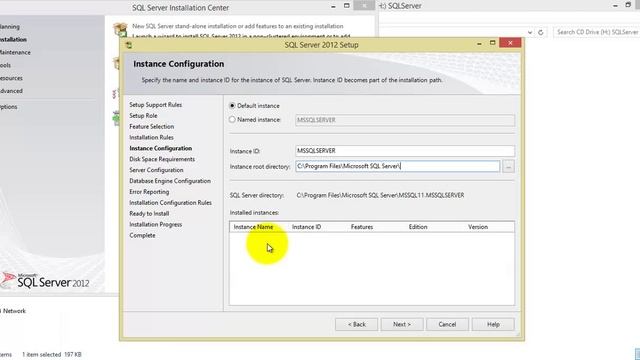This screenshot has width=640, height=360.
Task: Click the Instance Configuration heading
Action: click(x=178, y=64)
